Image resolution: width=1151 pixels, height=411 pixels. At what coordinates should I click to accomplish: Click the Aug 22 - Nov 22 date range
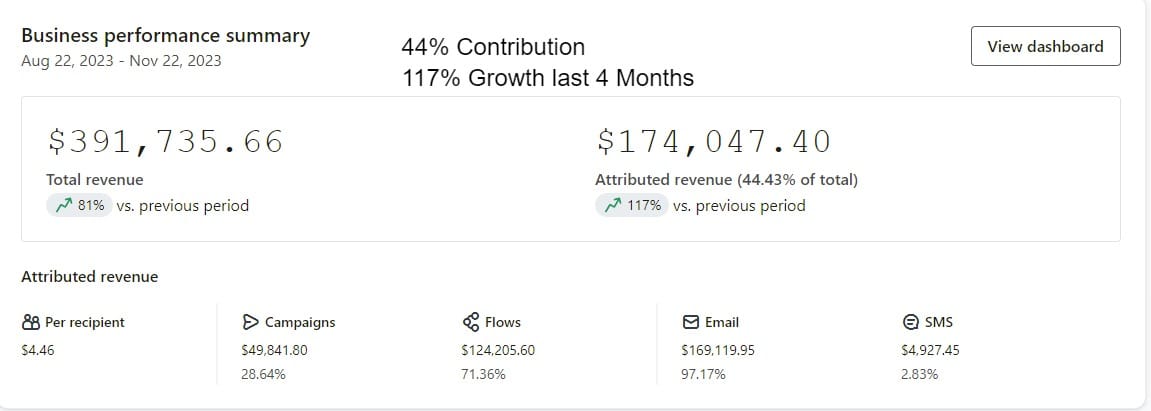coord(121,60)
